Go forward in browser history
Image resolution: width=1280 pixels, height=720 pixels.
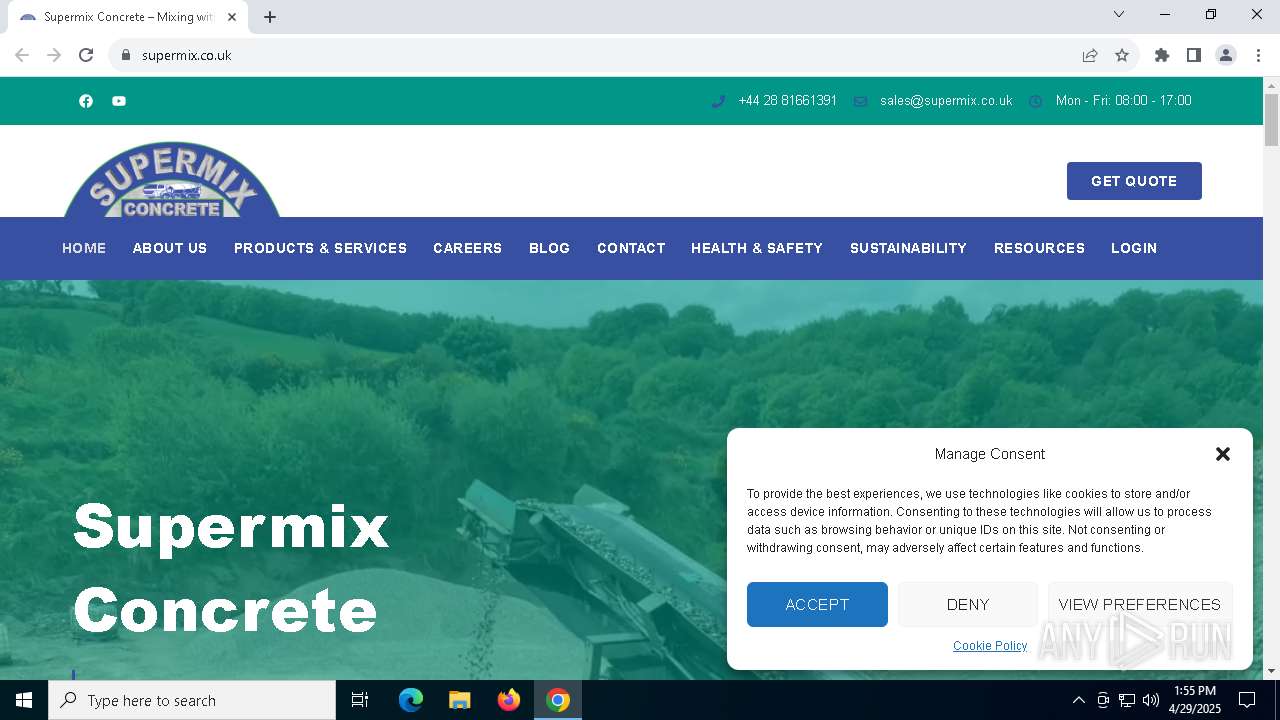pos(54,55)
